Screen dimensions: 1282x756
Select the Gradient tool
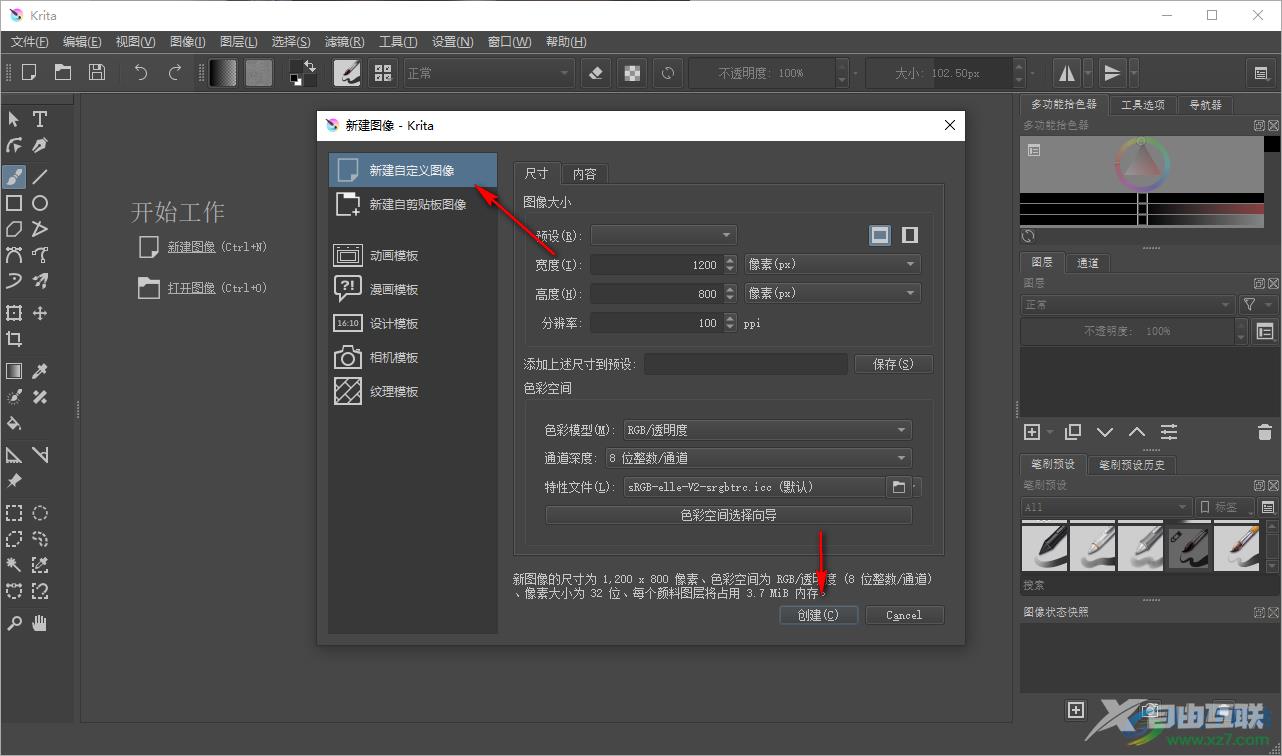(x=14, y=371)
